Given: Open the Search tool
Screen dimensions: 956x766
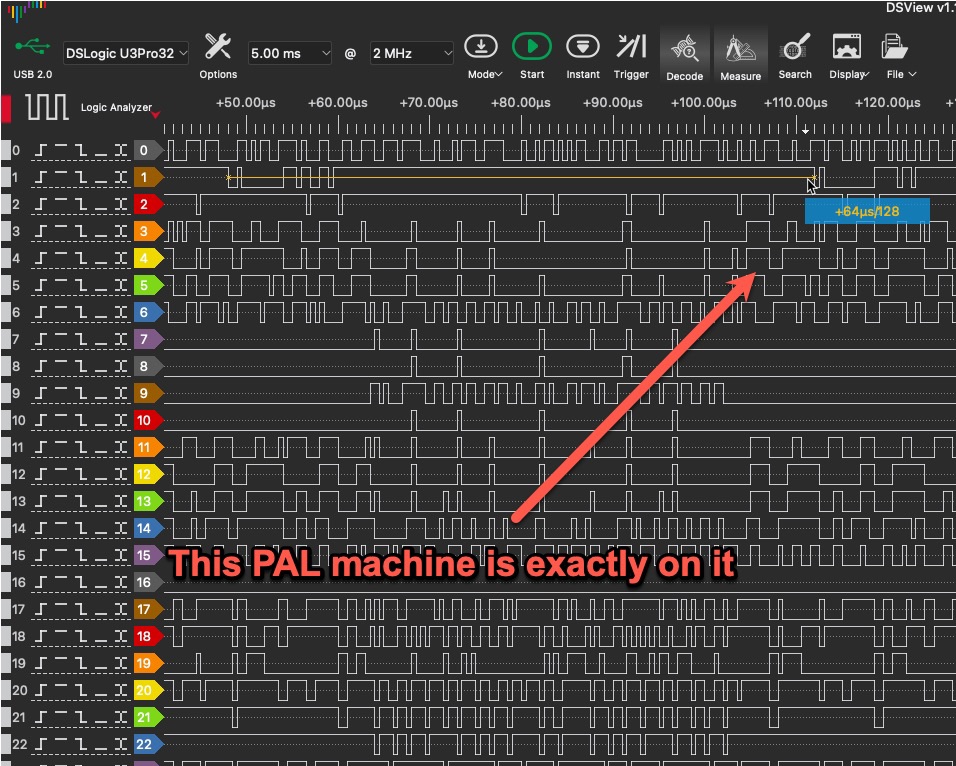Looking at the screenshot, I should (x=795, y=48).
